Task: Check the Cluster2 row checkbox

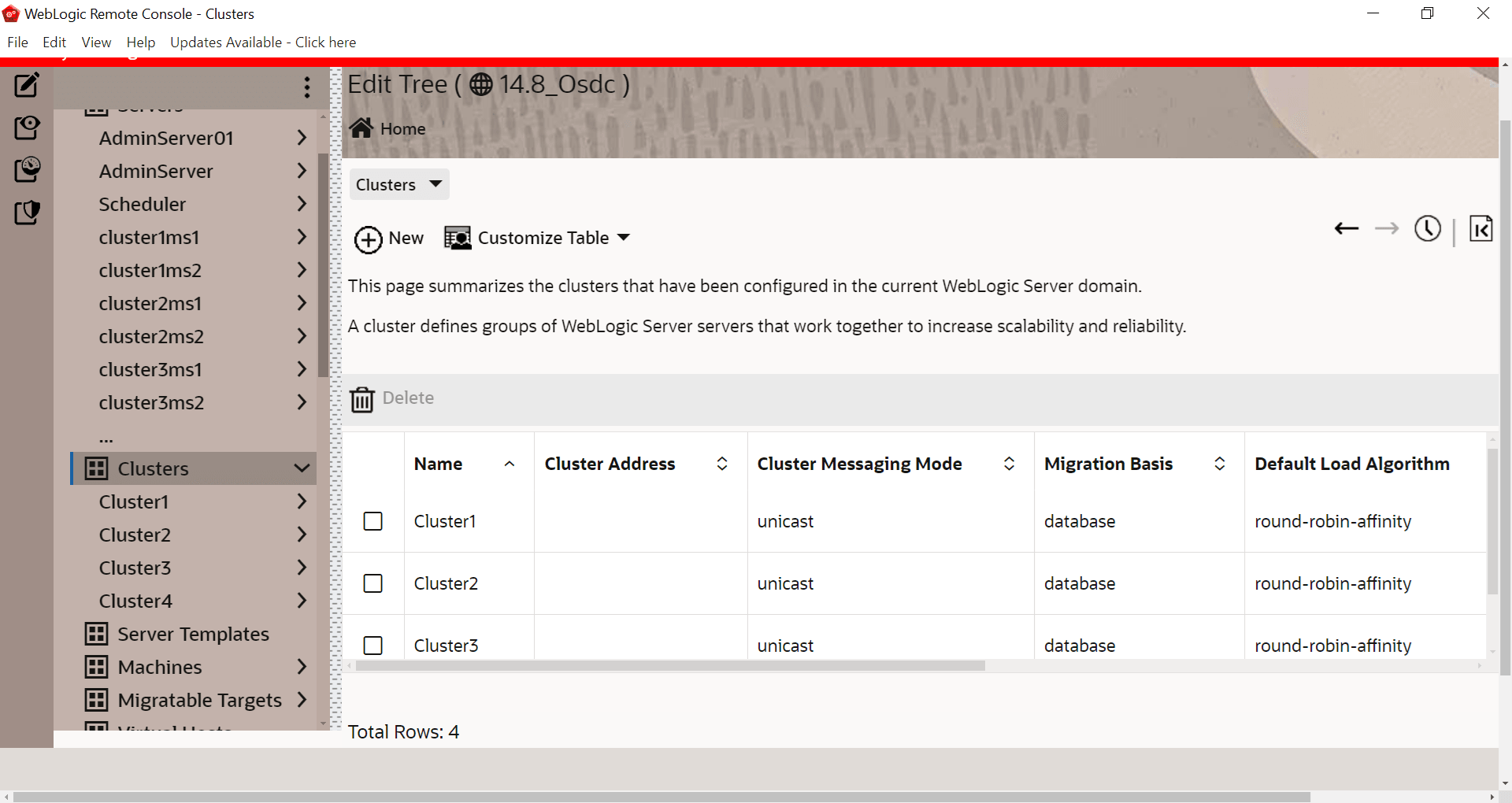Action: [x=373, y=583]
